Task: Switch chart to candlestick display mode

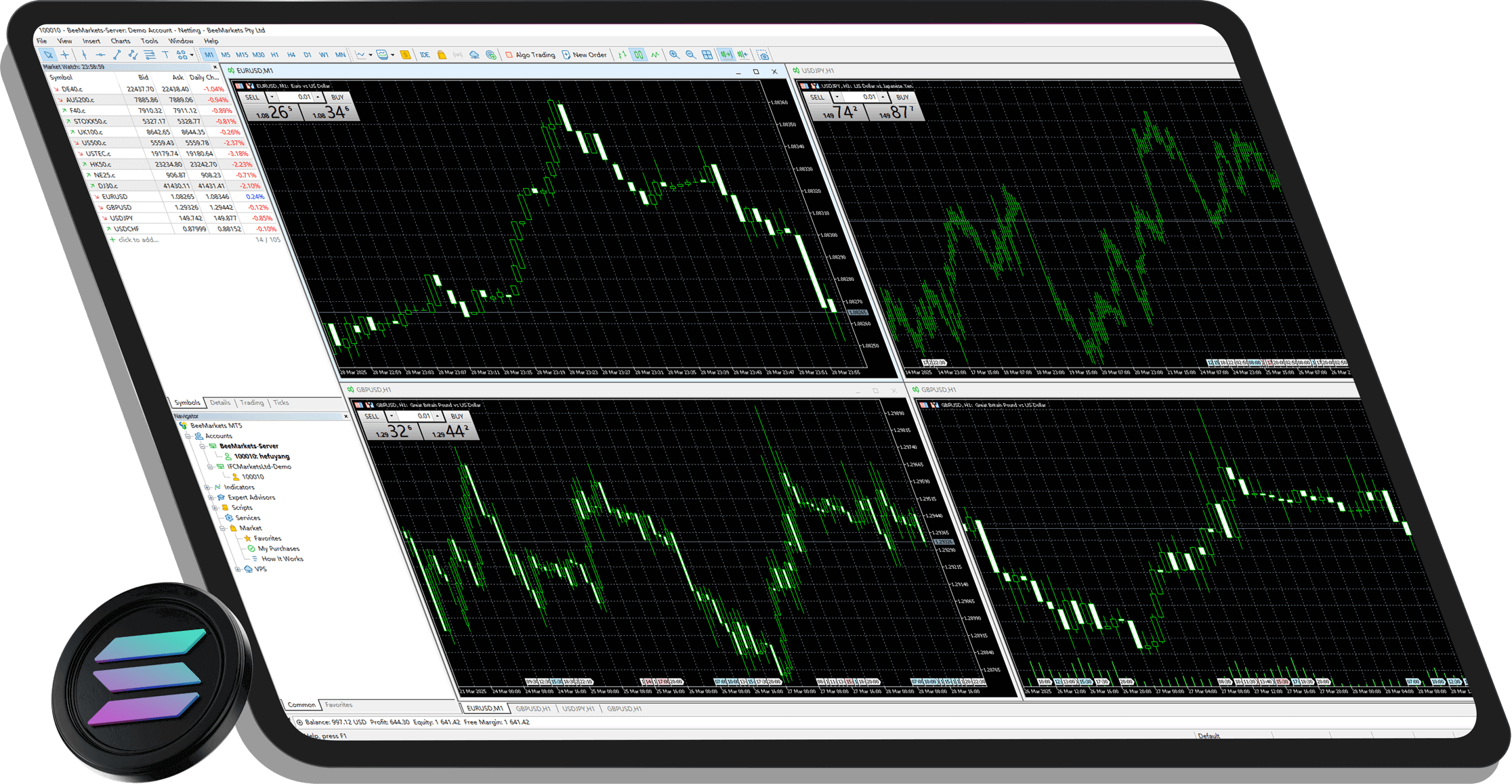Action: [x=639, y=55]
